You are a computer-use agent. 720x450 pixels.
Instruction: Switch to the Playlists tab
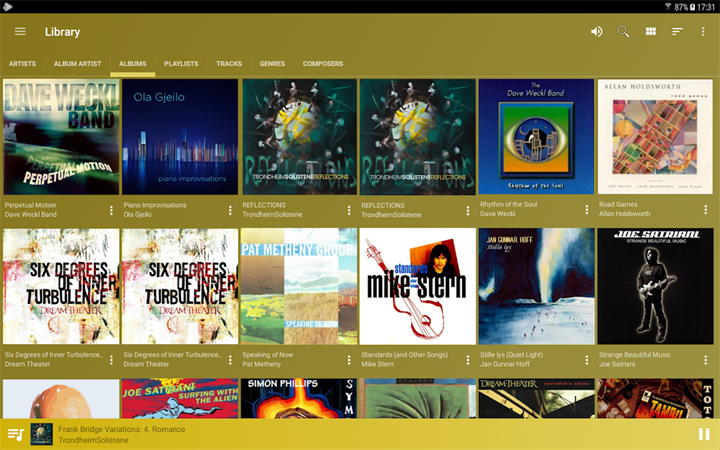click(181, 64)
